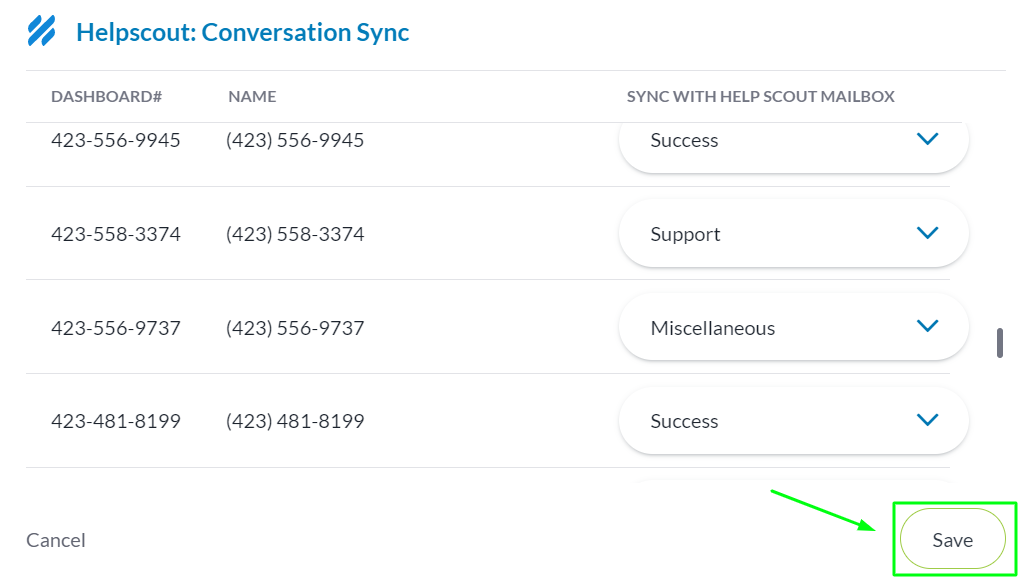Click the name (423) 558-3374
Image resolution: width=1035 pixels, height=588 pixels.
pos(295,234)
